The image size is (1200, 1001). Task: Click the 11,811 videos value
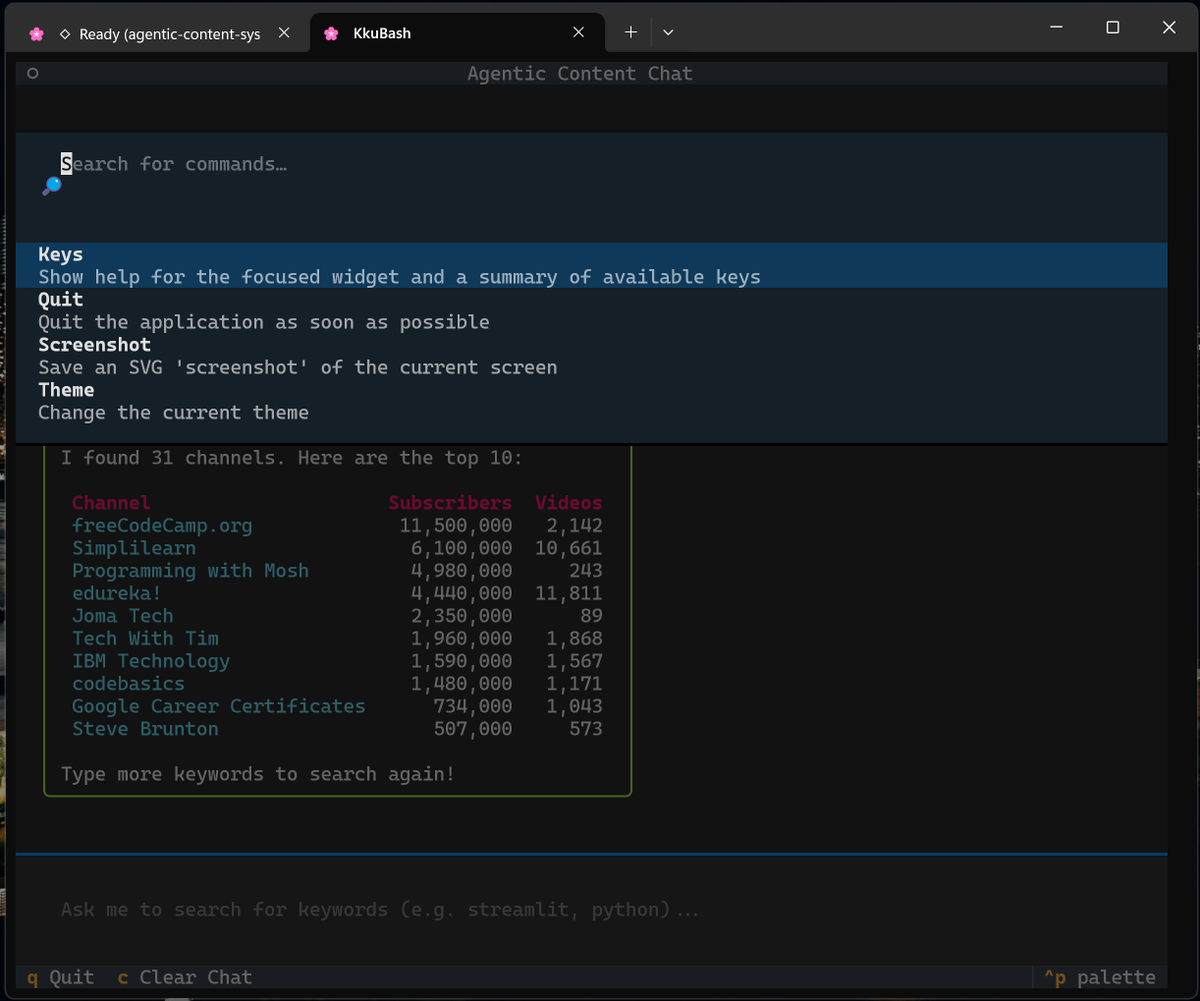tap(569, 593)
